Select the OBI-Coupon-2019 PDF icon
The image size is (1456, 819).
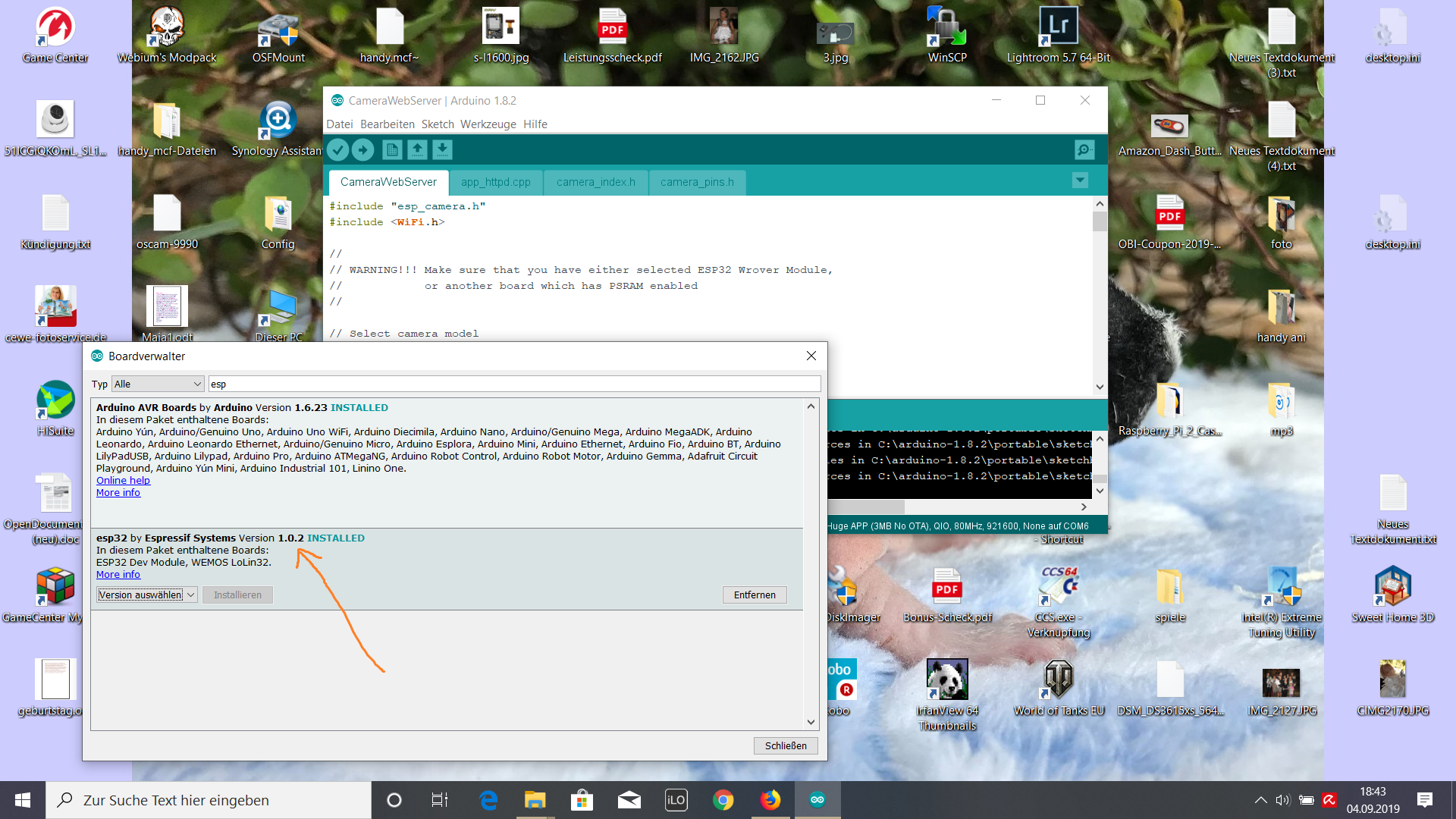(x=1170, y=221)
